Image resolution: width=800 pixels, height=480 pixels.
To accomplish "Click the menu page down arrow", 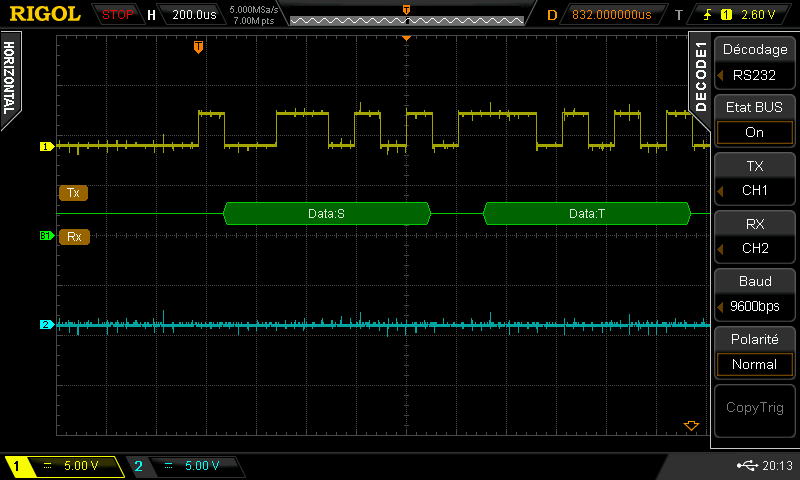I will [x=691, y=426].
